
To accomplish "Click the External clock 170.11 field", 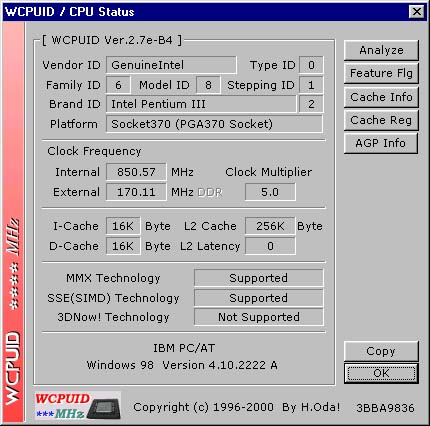I will point(136,192).
